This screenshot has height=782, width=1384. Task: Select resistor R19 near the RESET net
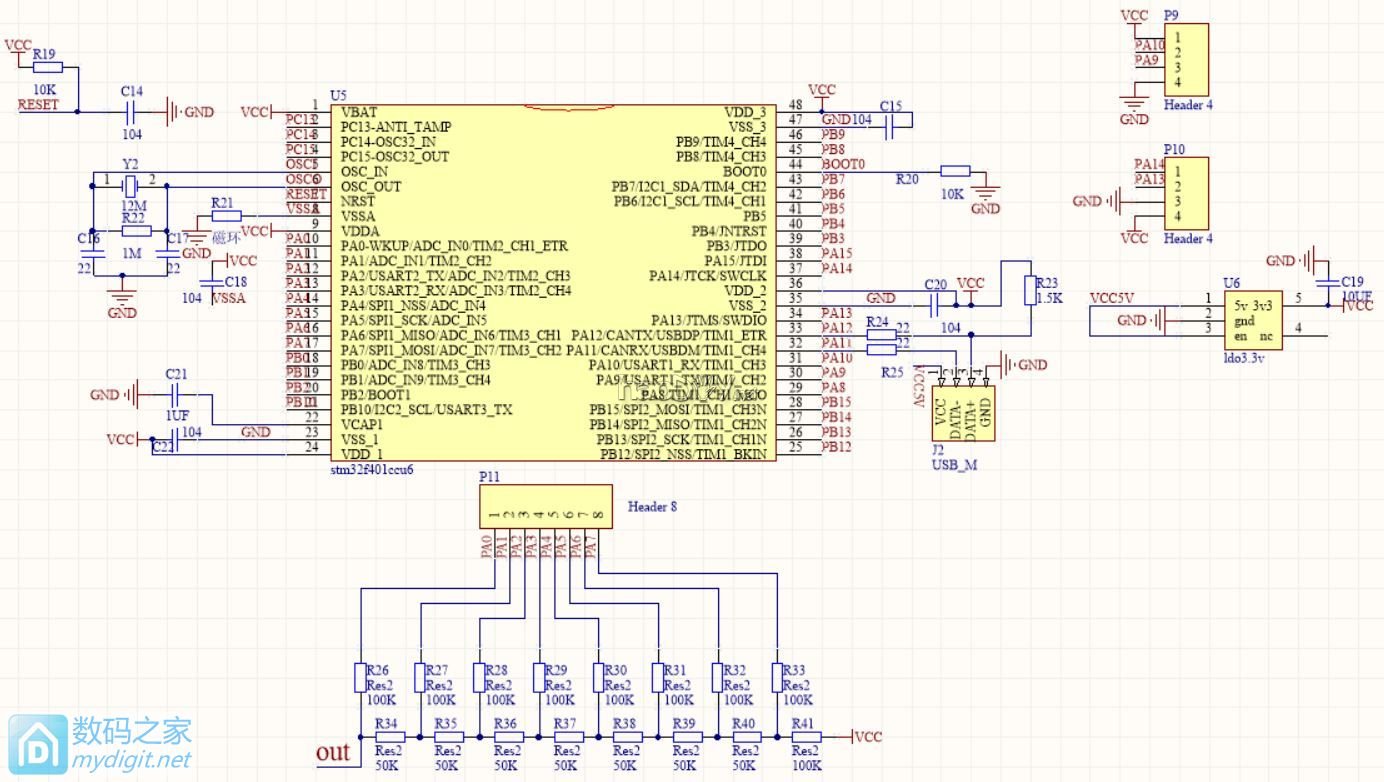click(x=47, y=68)
